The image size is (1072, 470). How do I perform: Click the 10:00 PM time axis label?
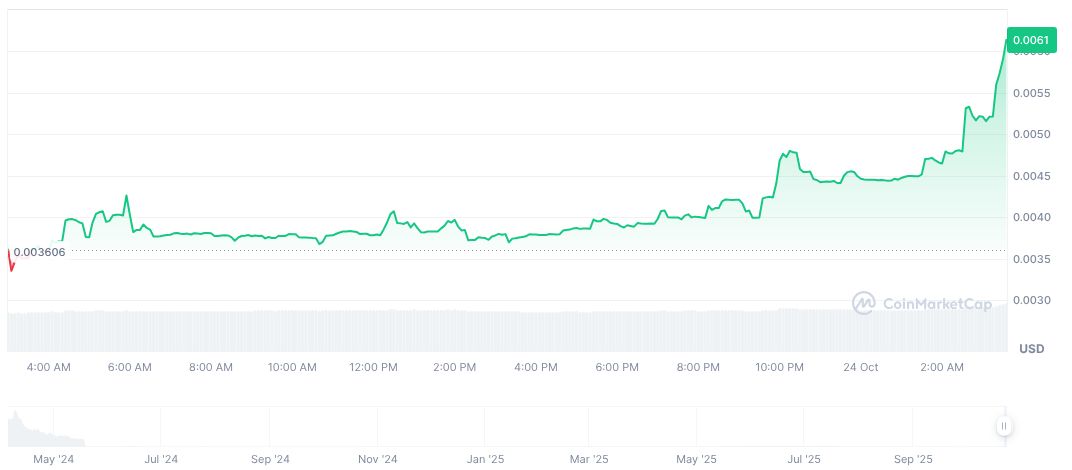(779, 367)
